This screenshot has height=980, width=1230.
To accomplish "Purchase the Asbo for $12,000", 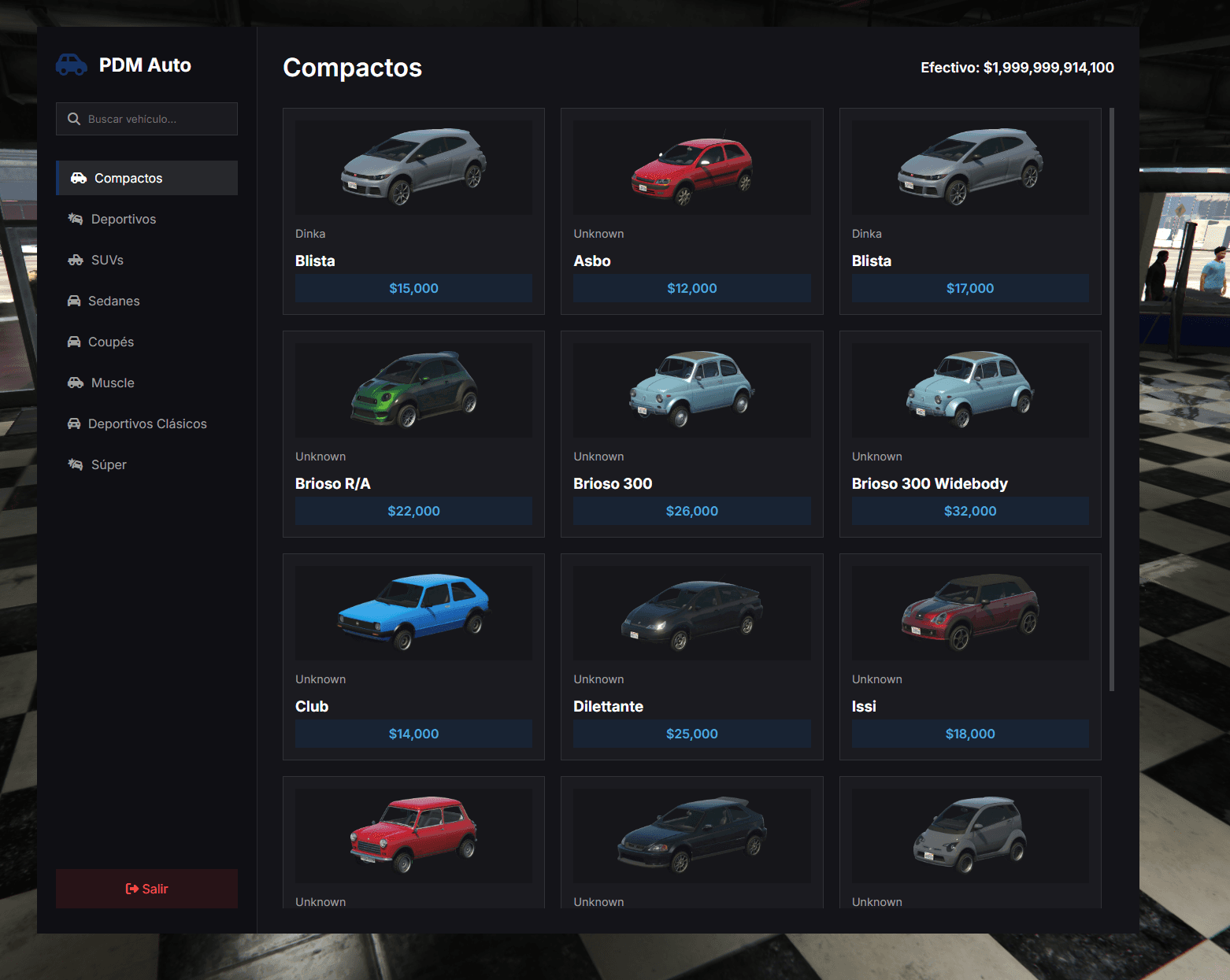I will coord(692,288).
